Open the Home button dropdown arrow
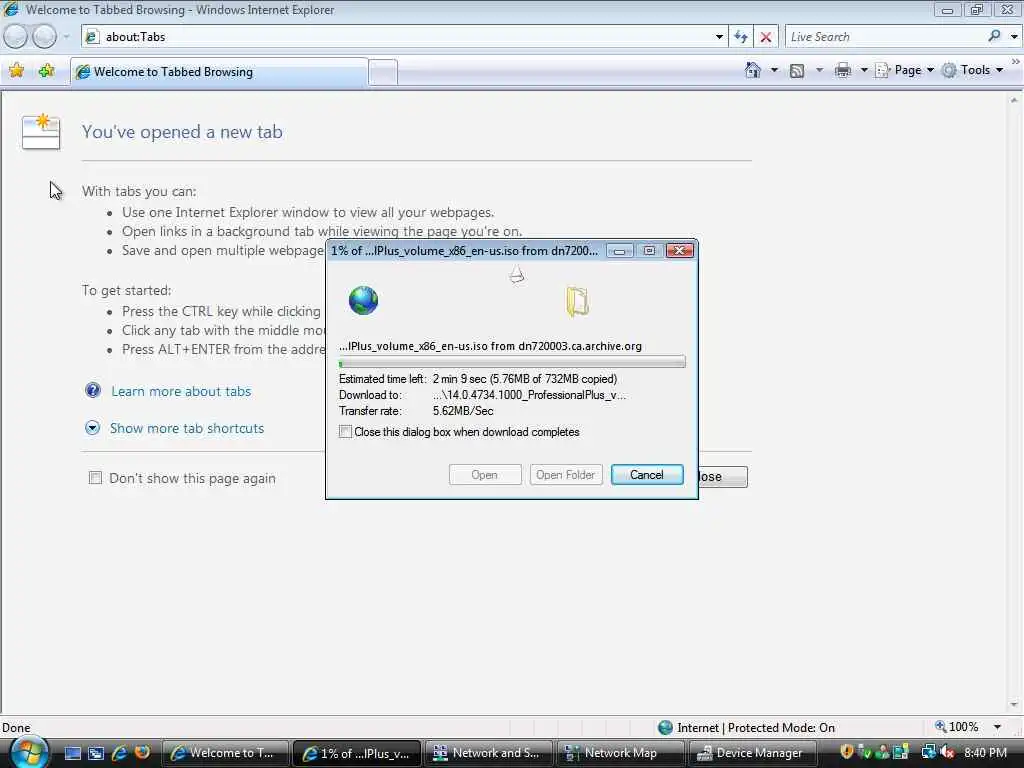 [774, 70]
